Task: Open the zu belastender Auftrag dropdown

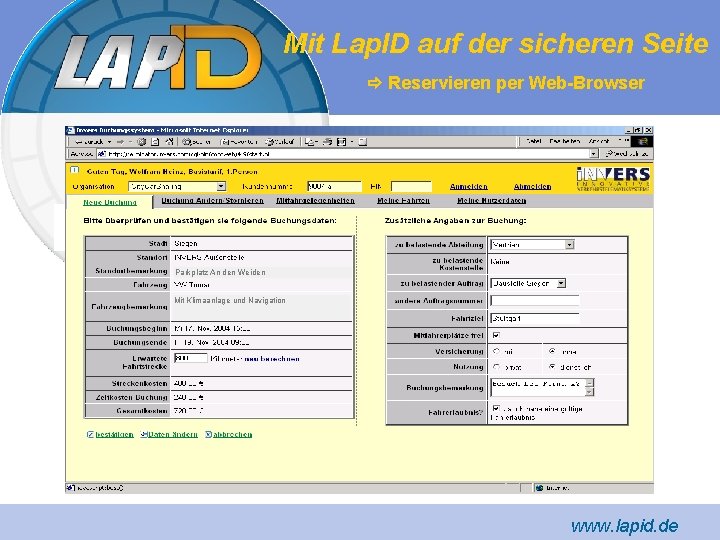Action: point(561,283)
